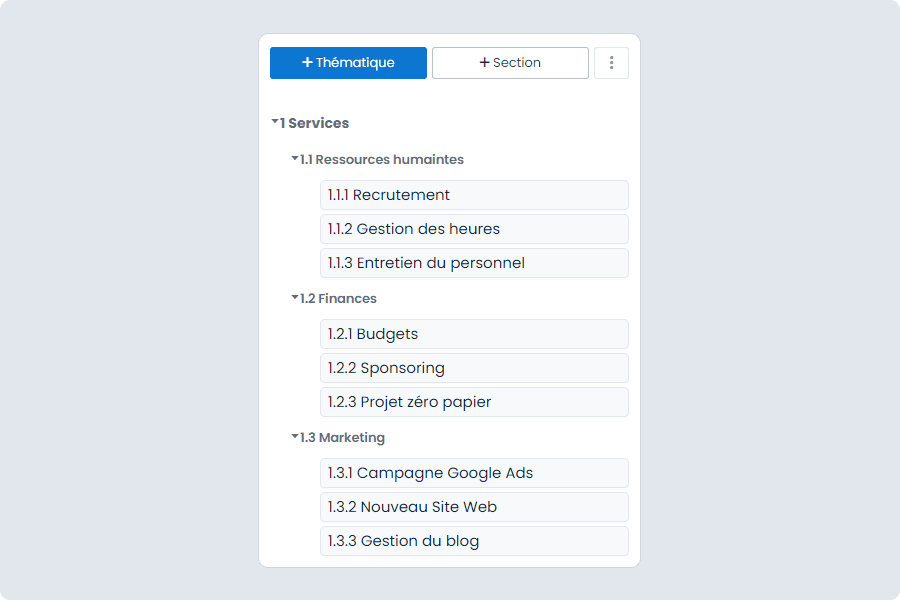Click the 1 Services heading label

pos(315,123)
